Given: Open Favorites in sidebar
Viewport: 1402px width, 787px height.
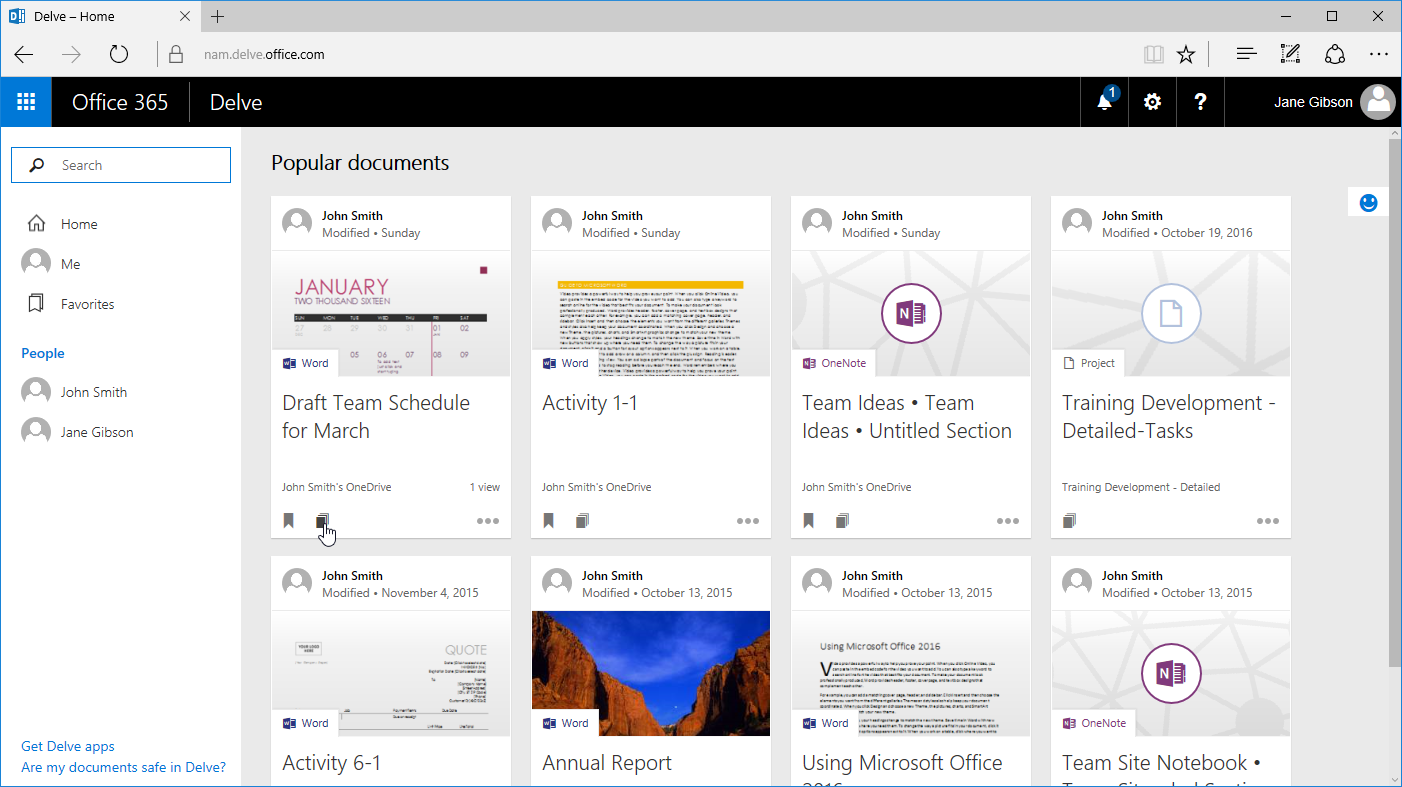Looking at the screenshot, I should pos(88,304).
